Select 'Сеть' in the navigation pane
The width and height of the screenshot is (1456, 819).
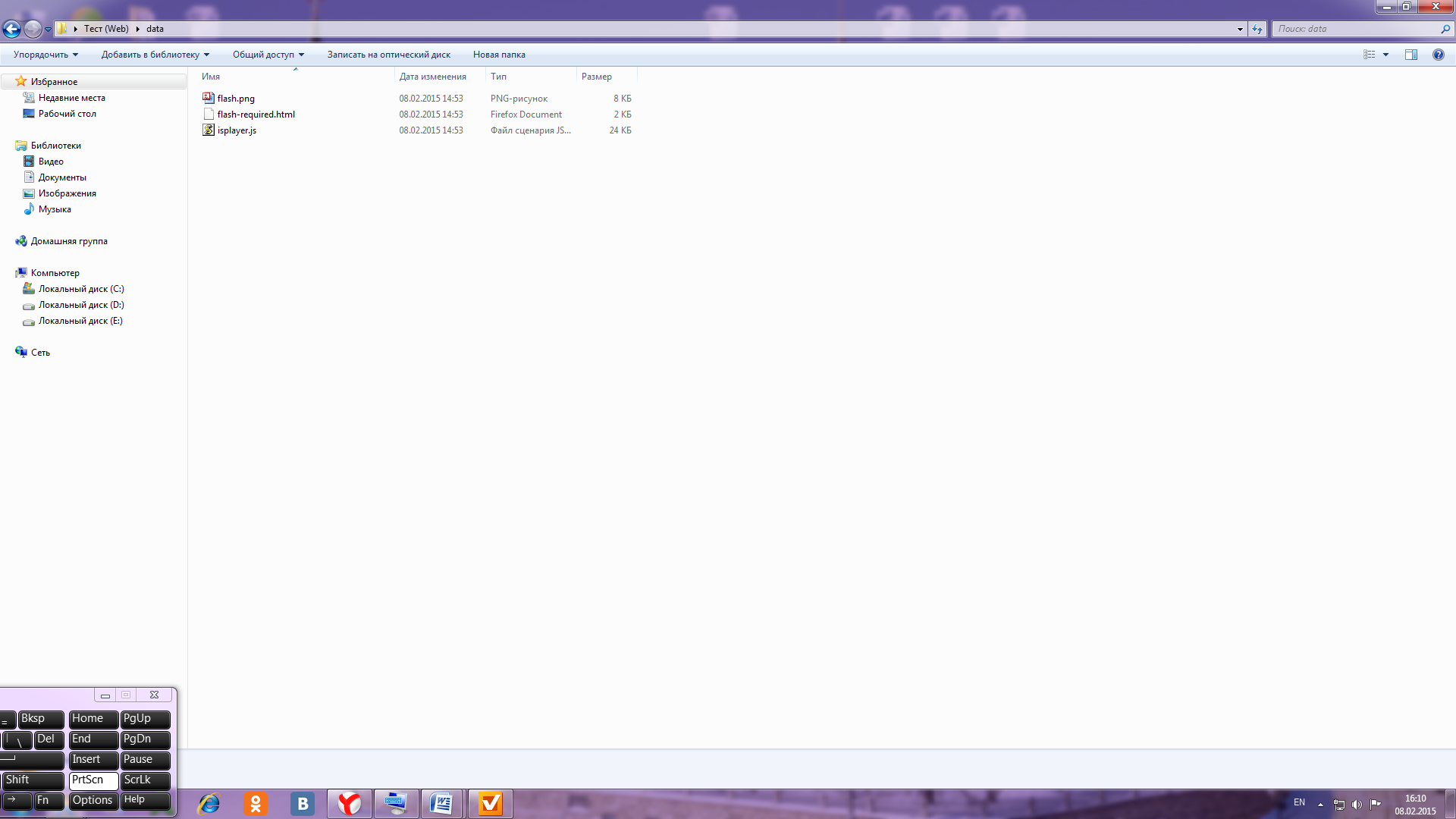40,353
